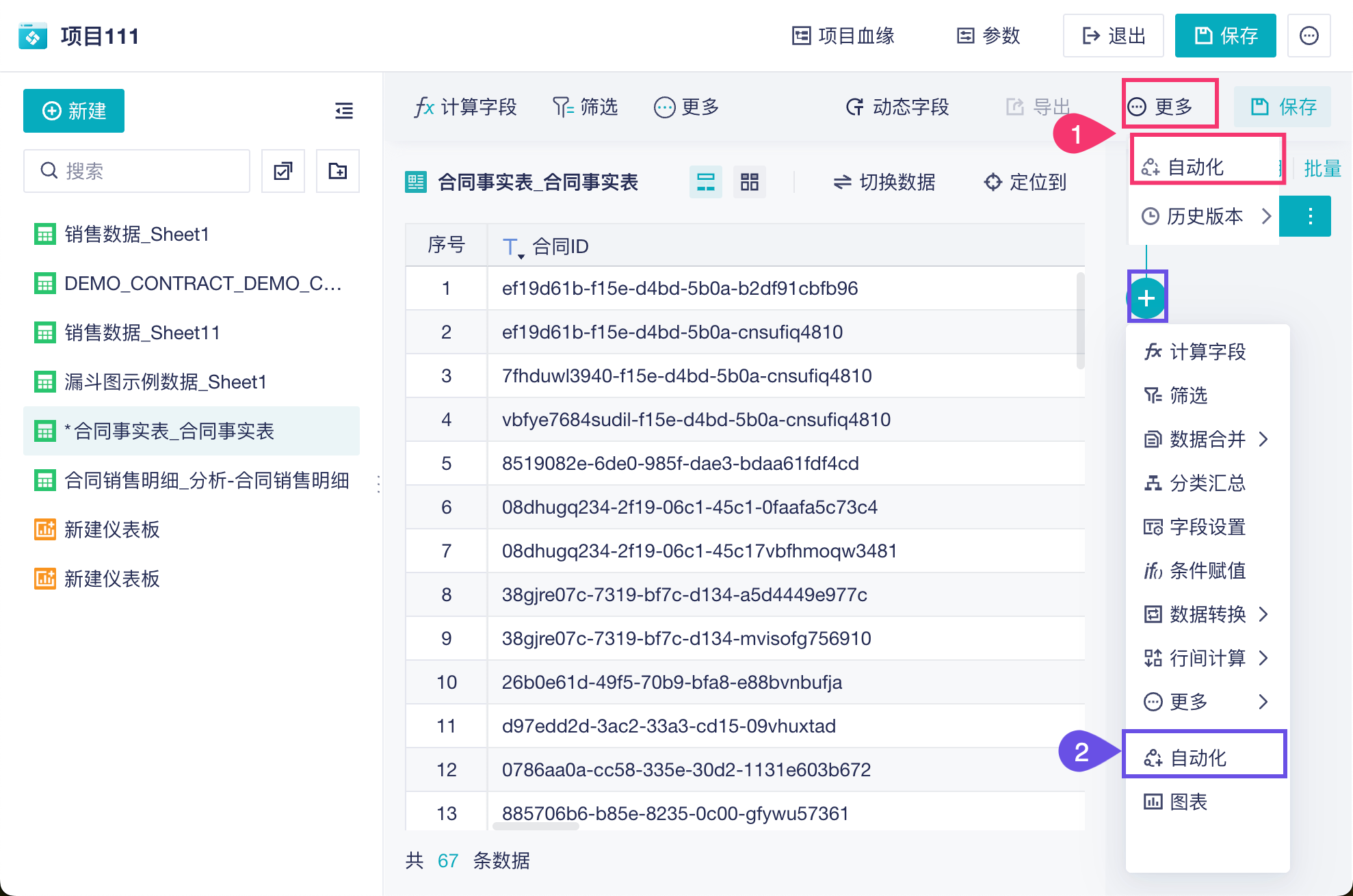Expand the 数据合并 submenu
1353x896 pixels.
1207,439
